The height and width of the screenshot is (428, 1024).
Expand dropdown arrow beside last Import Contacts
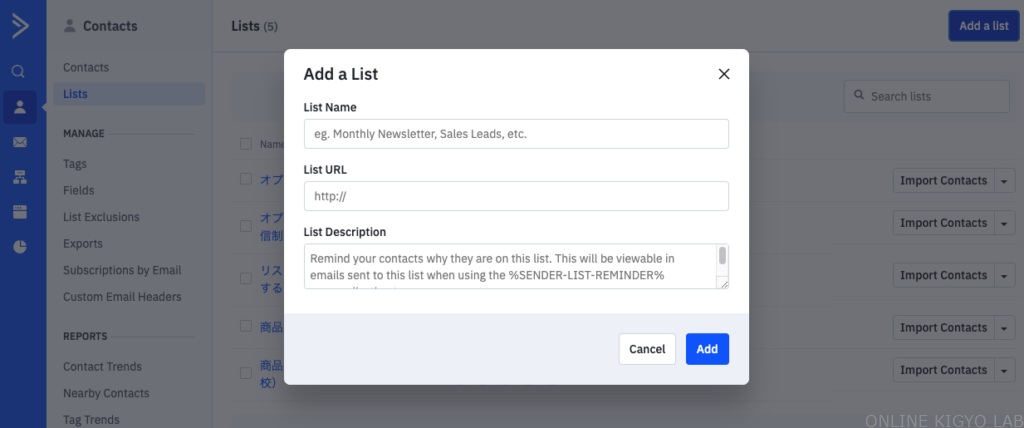pyautogui.click(x=1005, y=370)
